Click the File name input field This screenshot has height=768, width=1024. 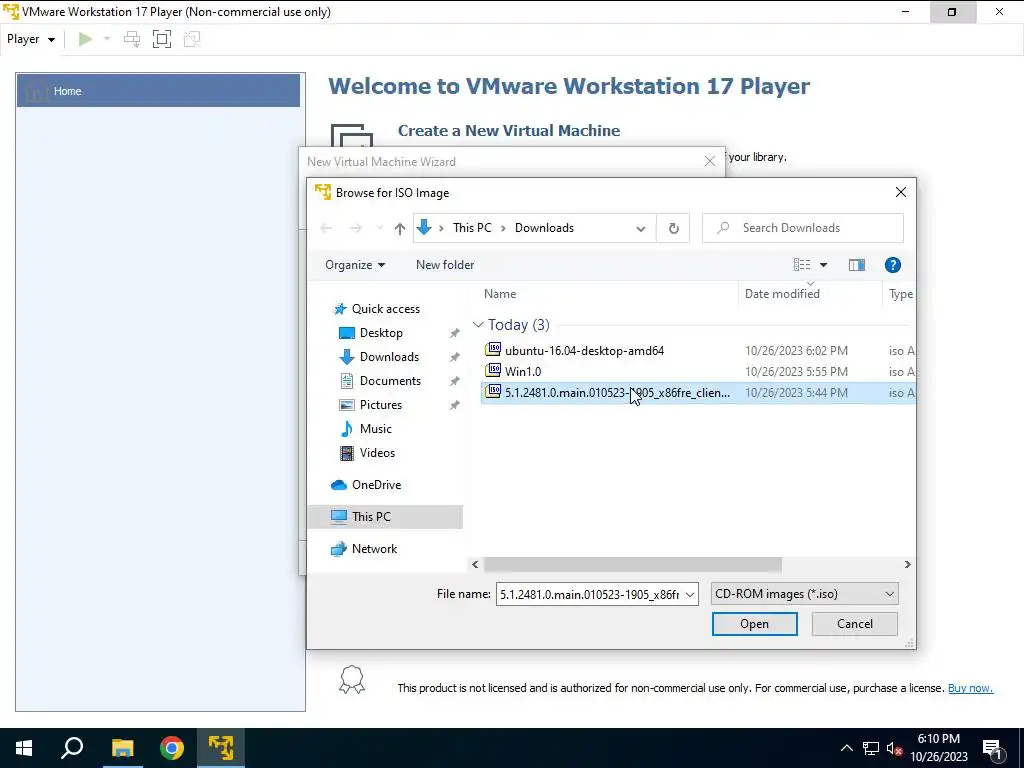pos(590,594)
